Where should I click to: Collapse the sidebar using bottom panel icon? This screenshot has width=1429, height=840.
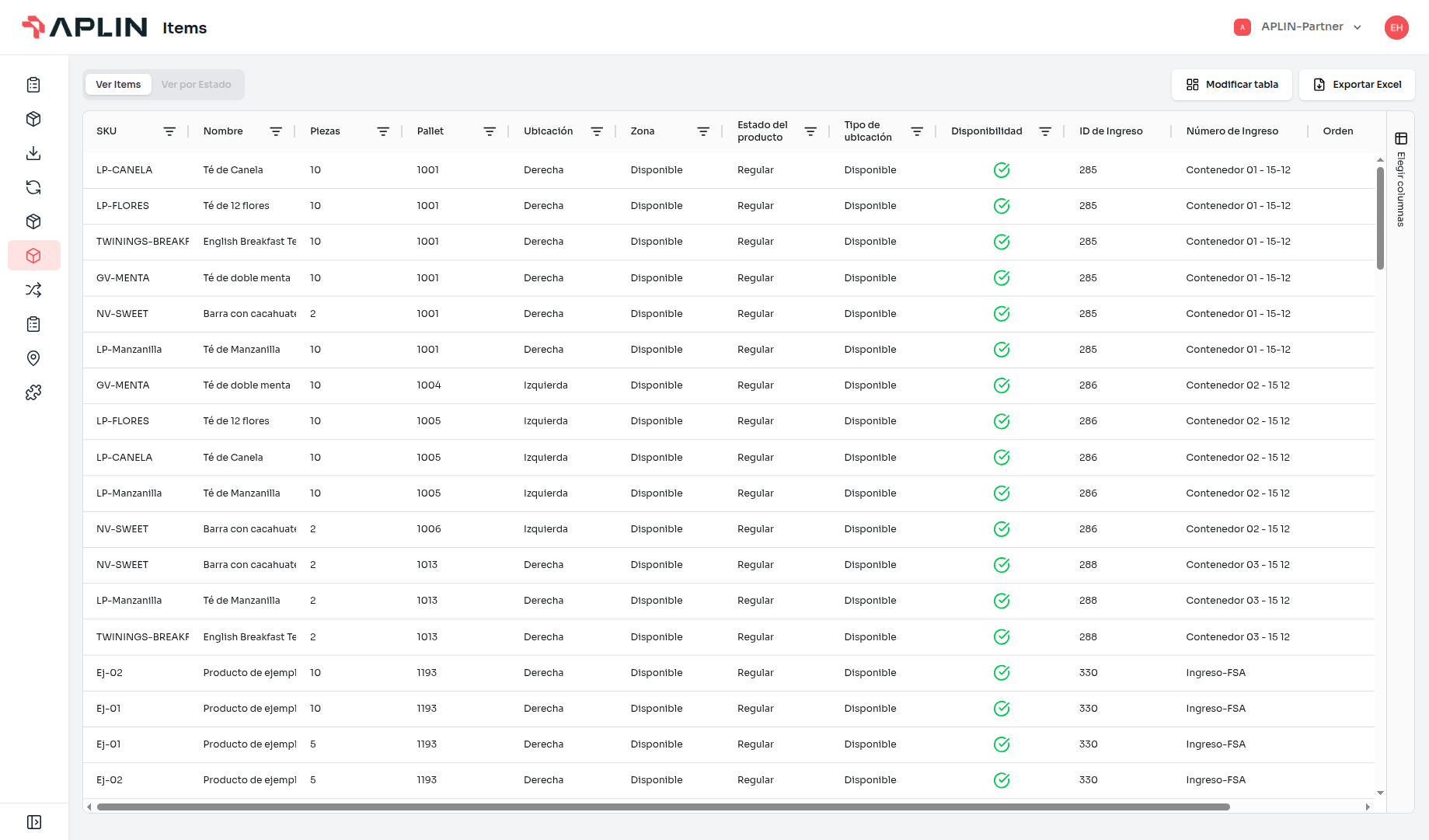pos(34,822)
